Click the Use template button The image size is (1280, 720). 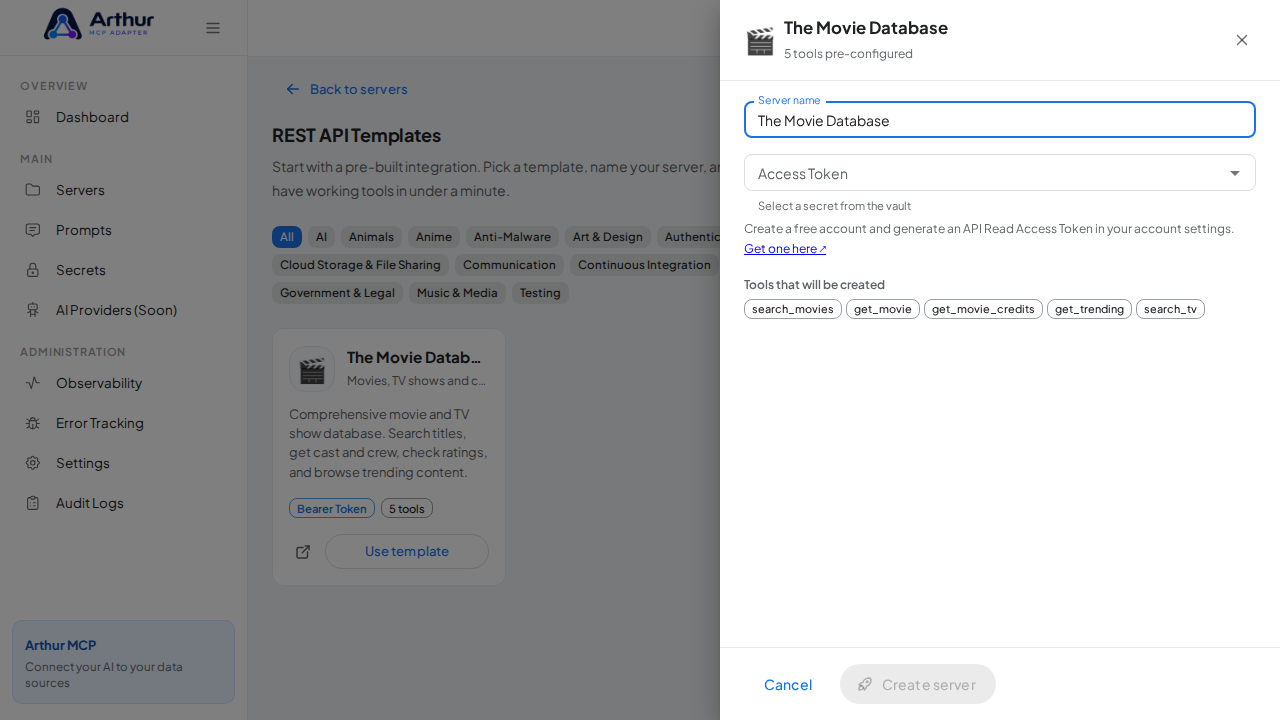(407, 551)
